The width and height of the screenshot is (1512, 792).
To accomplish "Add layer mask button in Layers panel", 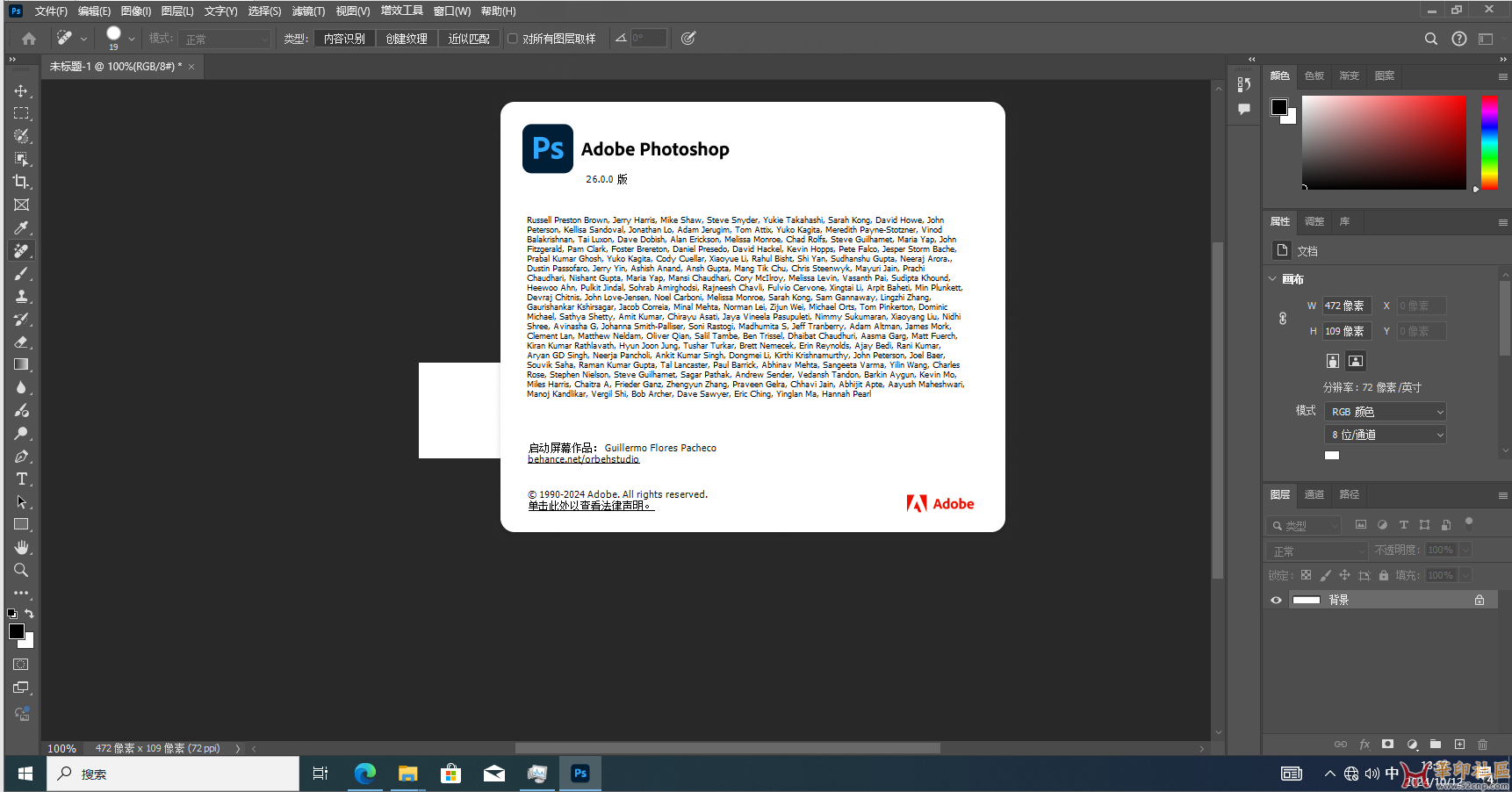I will (x=1387, y=745).
